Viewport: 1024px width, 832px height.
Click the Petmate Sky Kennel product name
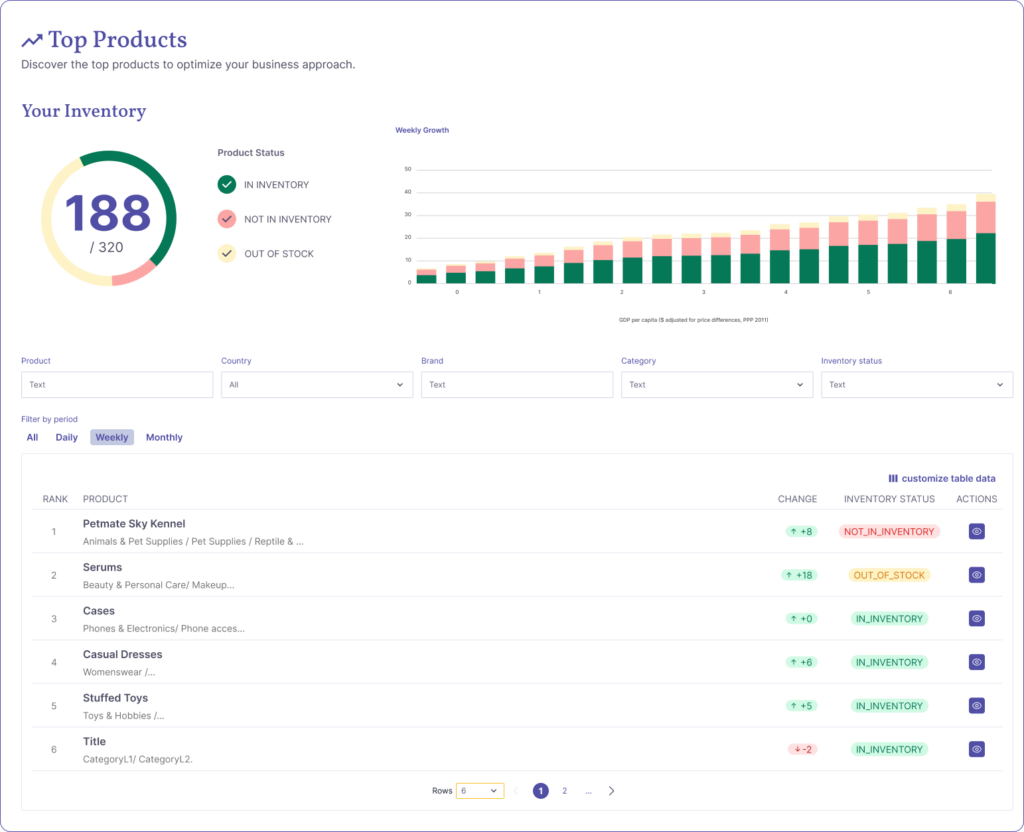134,524
